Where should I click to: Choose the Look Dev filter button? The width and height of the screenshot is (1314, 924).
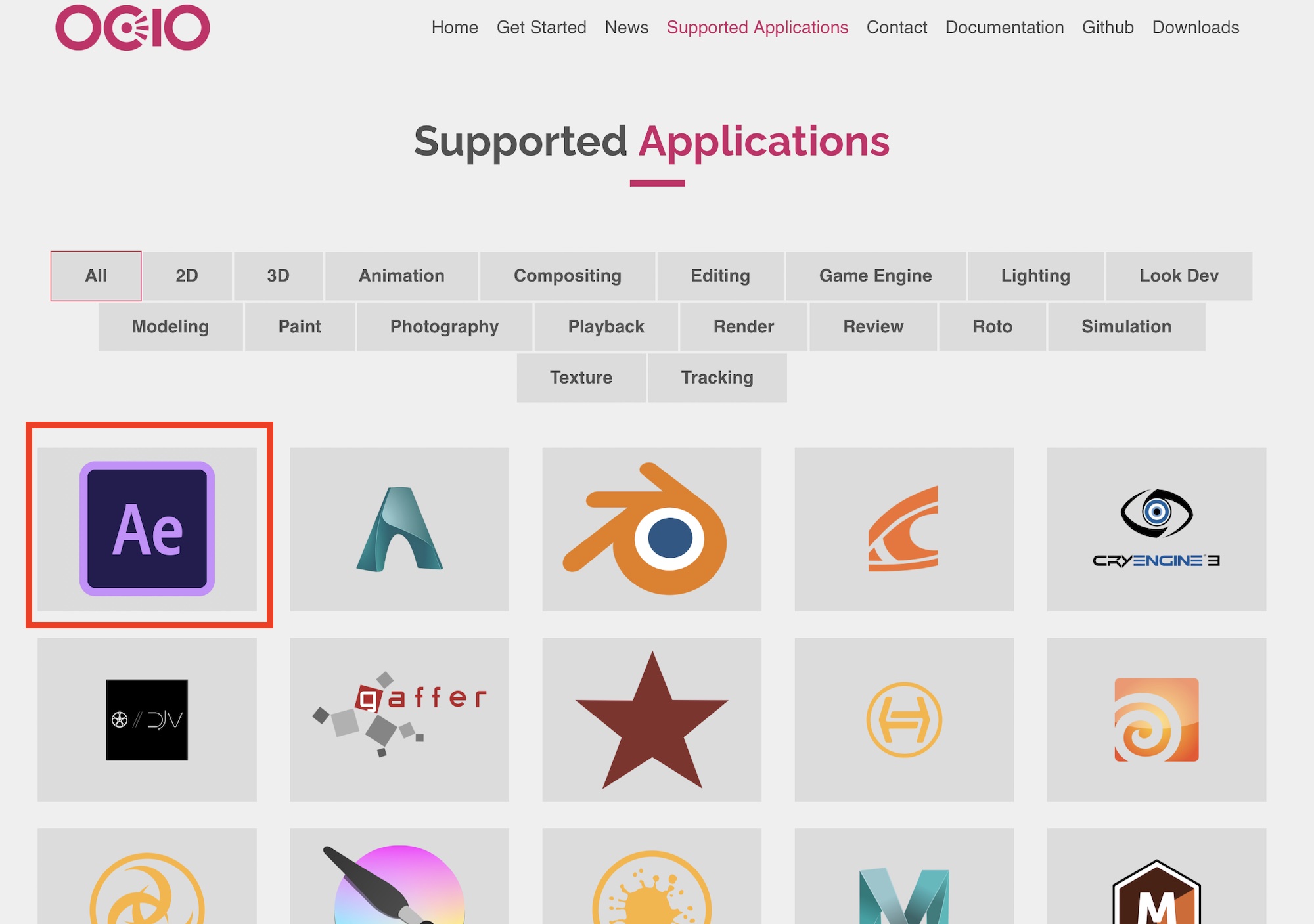[x=1179, y=276]
